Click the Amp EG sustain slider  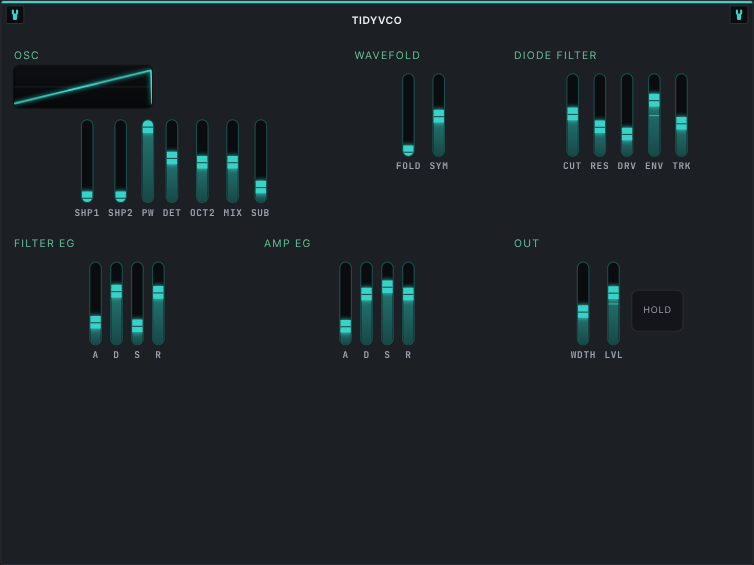point(387,303)
